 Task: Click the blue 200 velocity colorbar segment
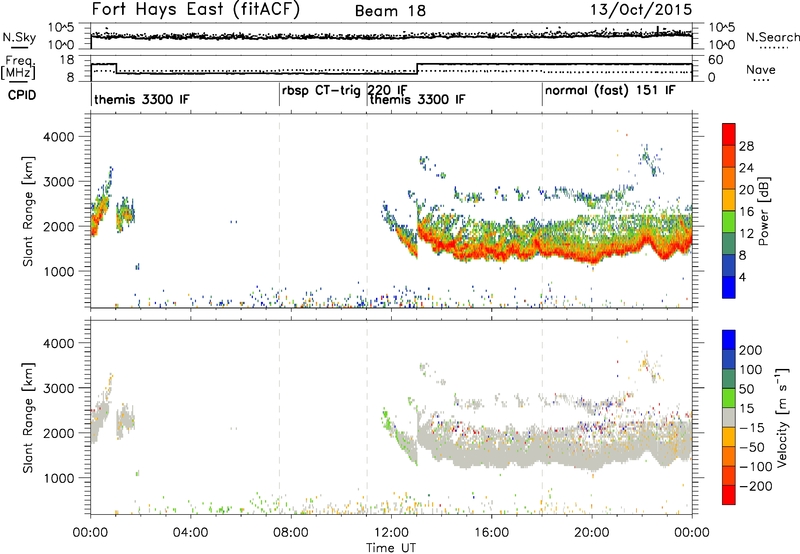pos(729,340)
